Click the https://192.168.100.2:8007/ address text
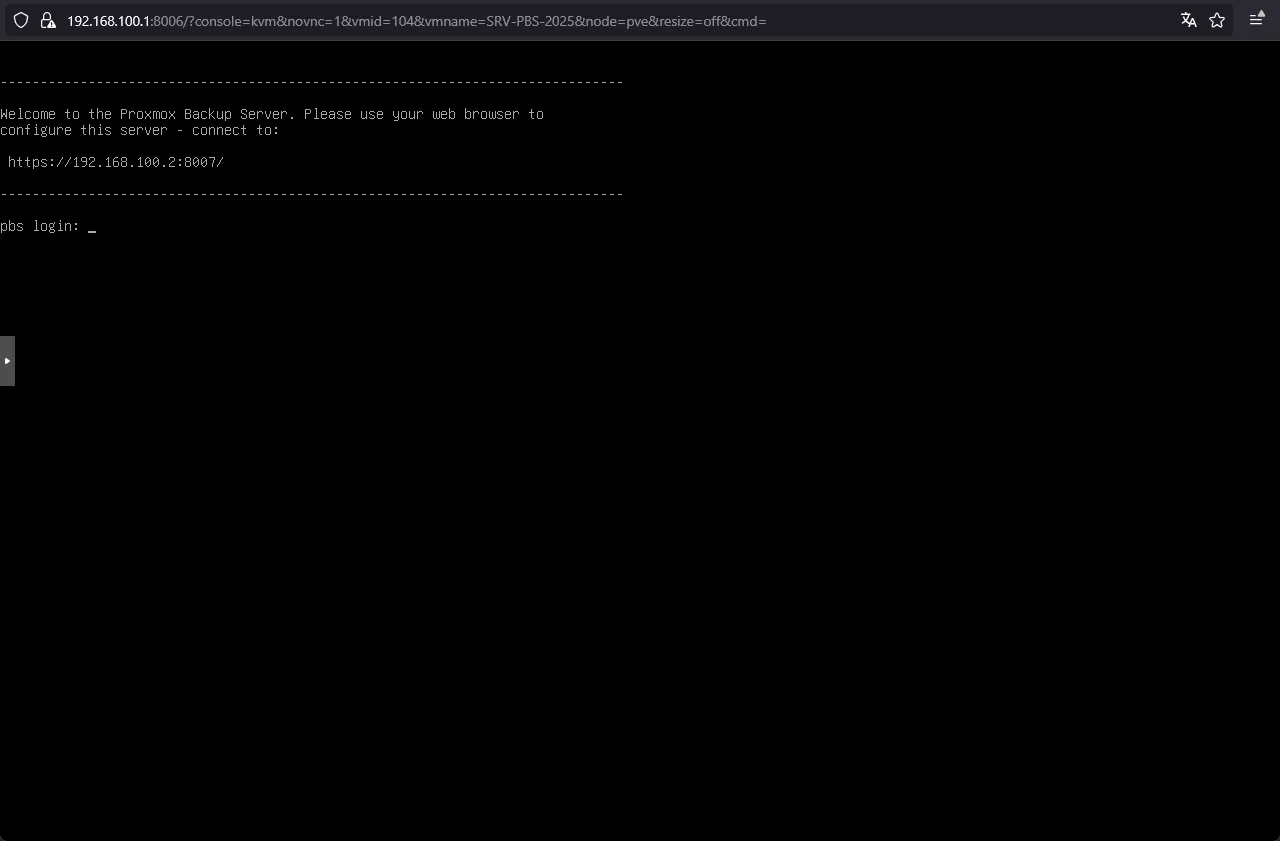The height and width of the screenshot is (841, 1280). click(115, 162)
